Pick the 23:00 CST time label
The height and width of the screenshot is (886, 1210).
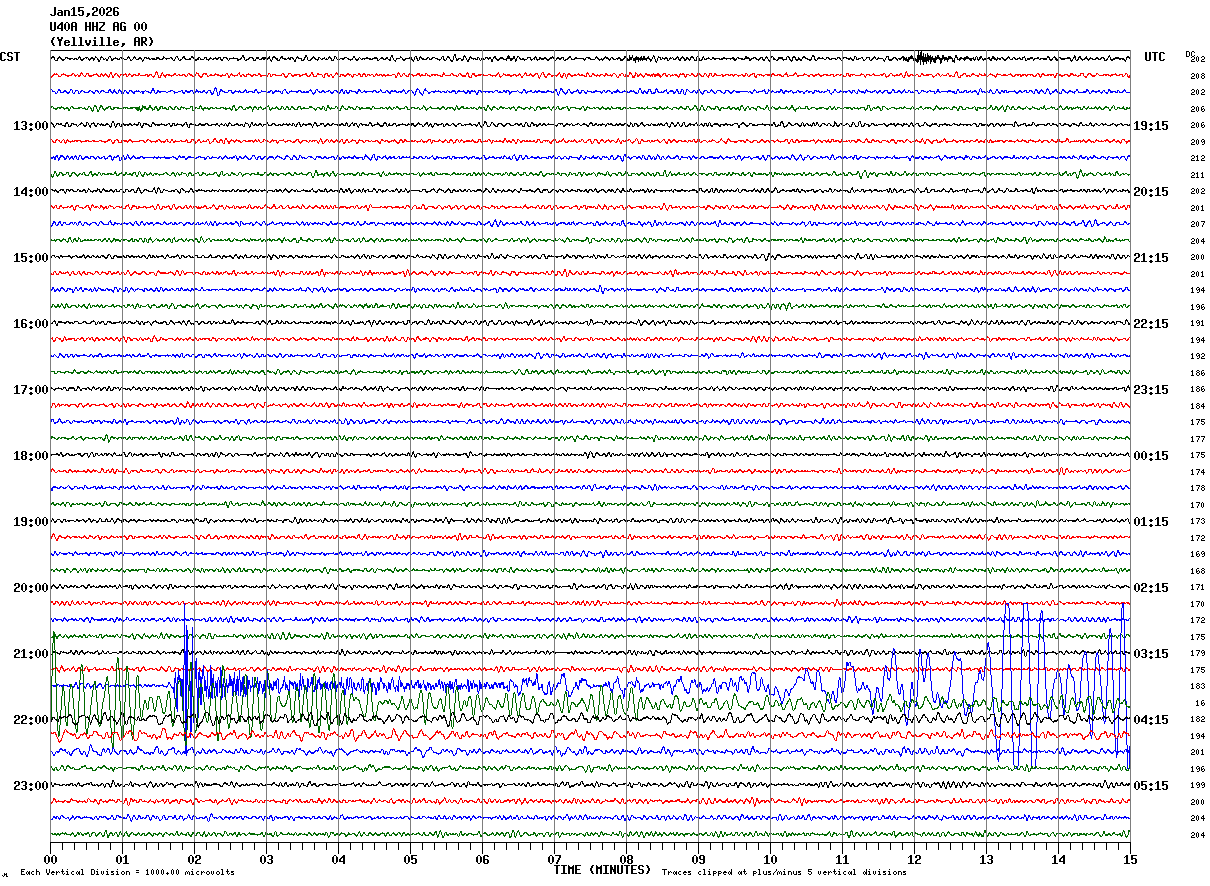30,785
